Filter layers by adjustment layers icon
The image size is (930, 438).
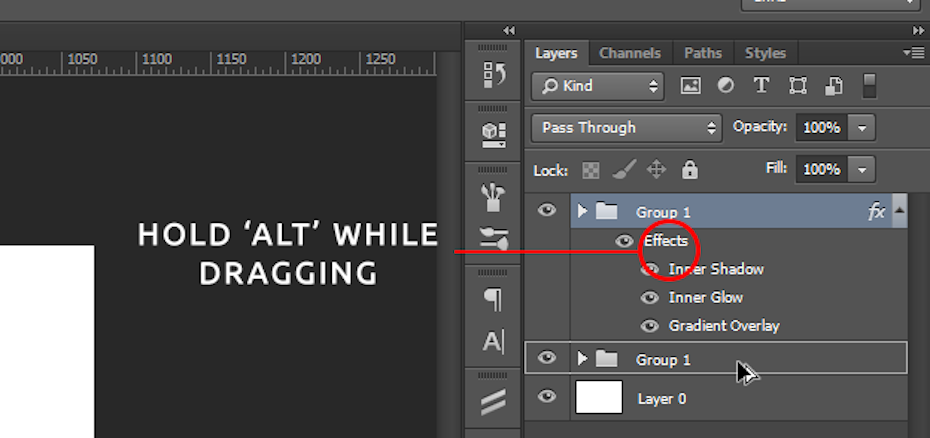[726, 86]
